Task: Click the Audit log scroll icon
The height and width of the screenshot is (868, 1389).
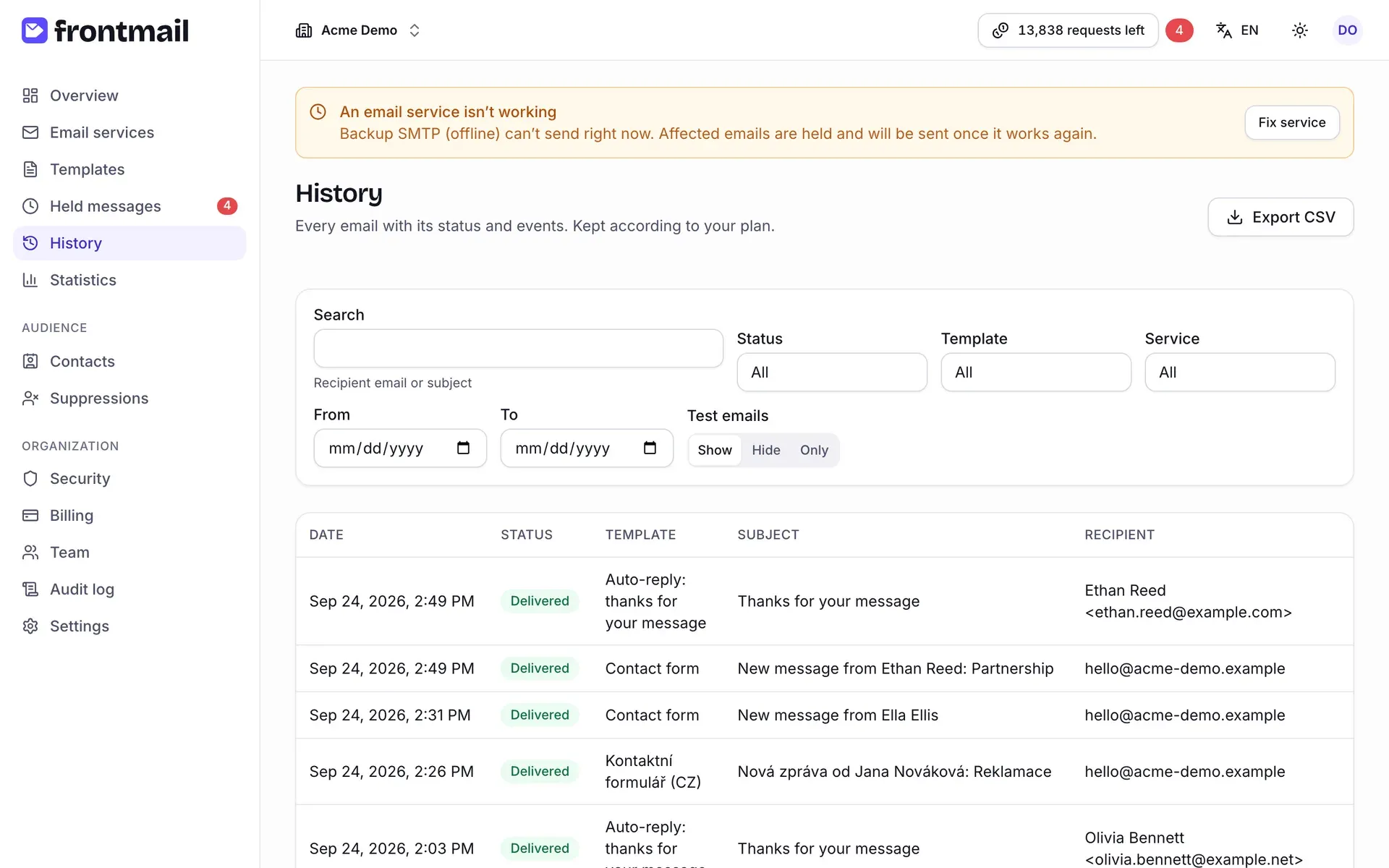Action: (30, 589)
